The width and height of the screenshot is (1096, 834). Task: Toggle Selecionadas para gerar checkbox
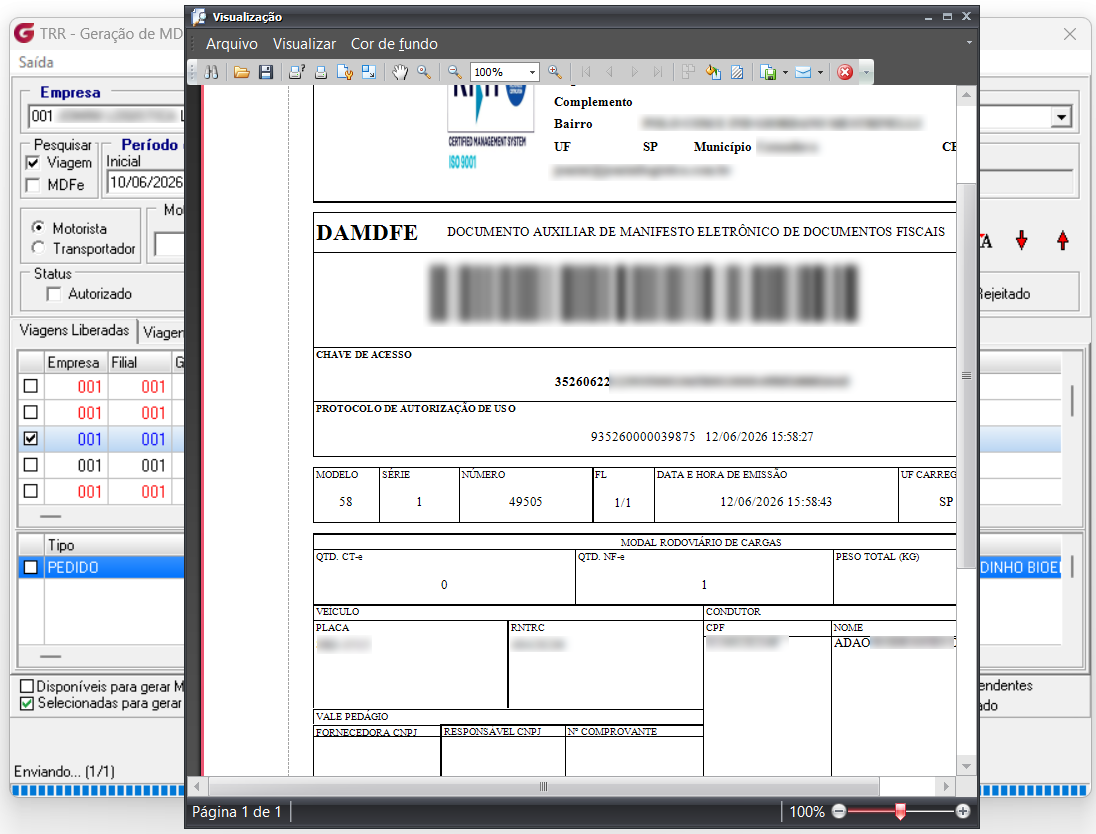point(27,703)
